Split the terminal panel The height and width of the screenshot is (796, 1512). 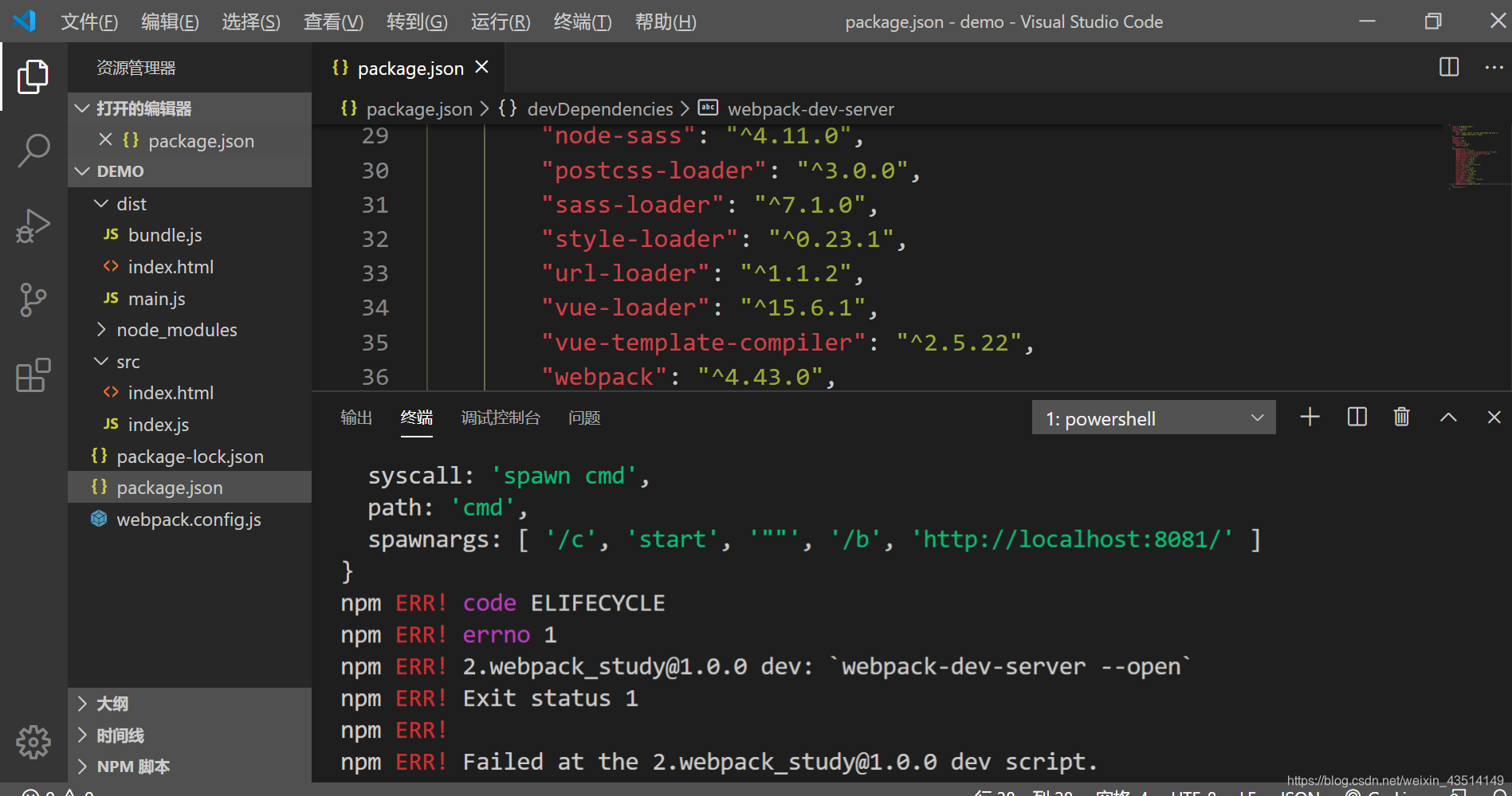[x=1357, y=417]
